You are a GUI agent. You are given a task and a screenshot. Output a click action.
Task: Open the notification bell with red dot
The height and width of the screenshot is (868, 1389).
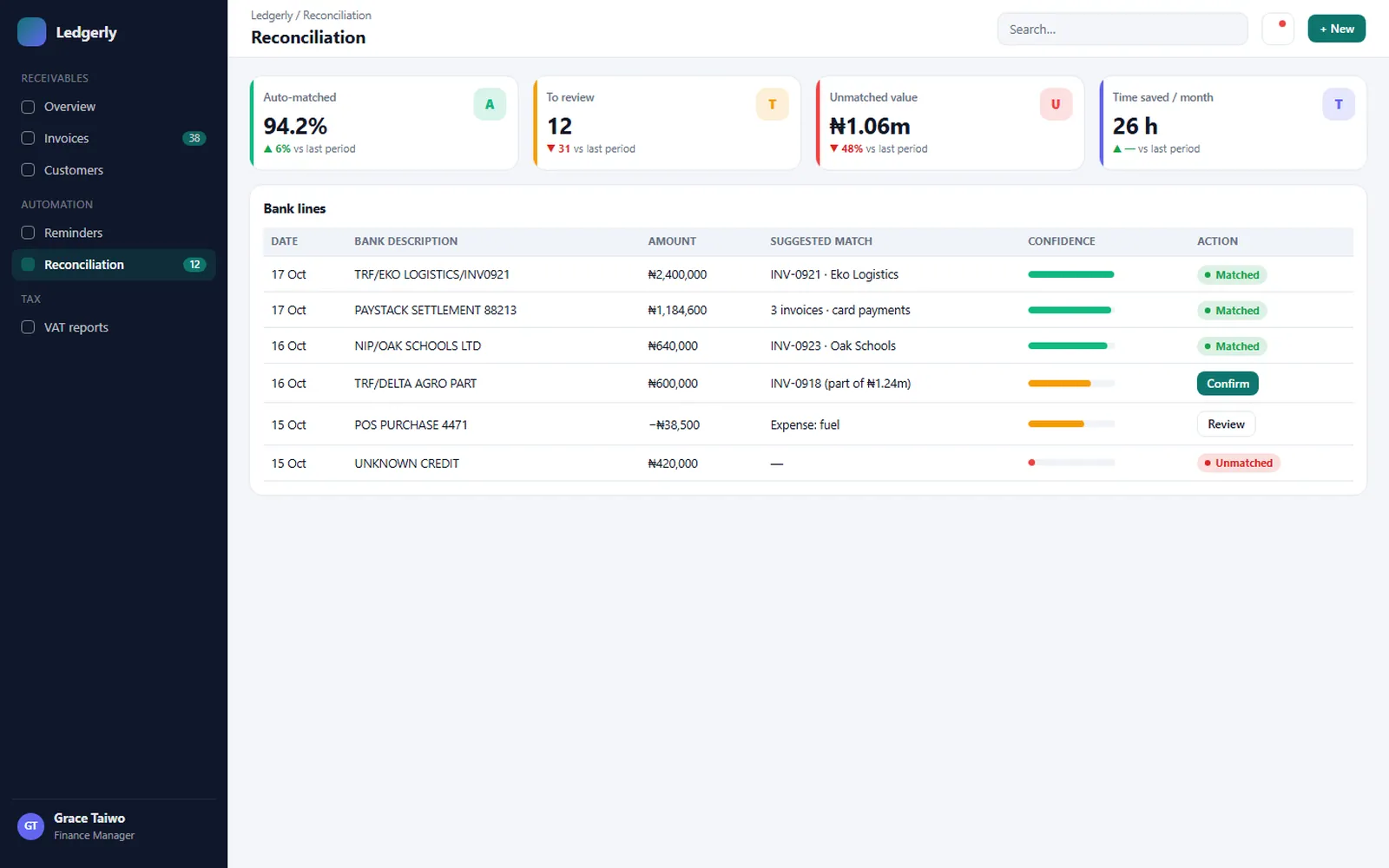tap(1278, 29)
